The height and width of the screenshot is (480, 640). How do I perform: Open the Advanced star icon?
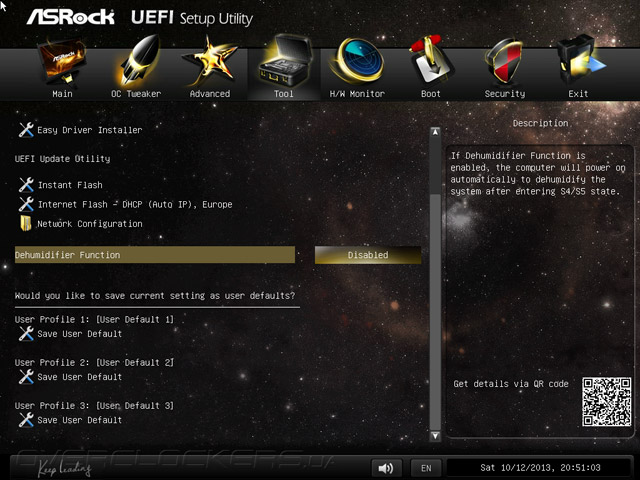[x=210, y=61]
